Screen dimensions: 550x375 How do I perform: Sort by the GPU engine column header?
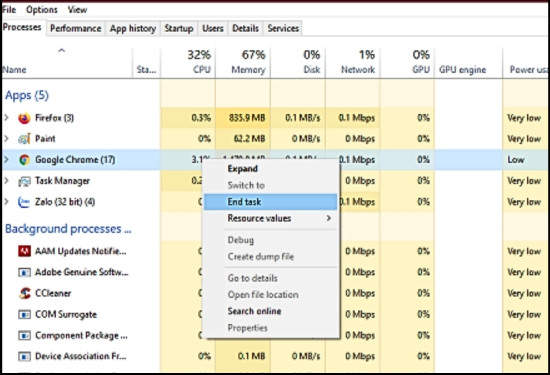click(468, 62)
